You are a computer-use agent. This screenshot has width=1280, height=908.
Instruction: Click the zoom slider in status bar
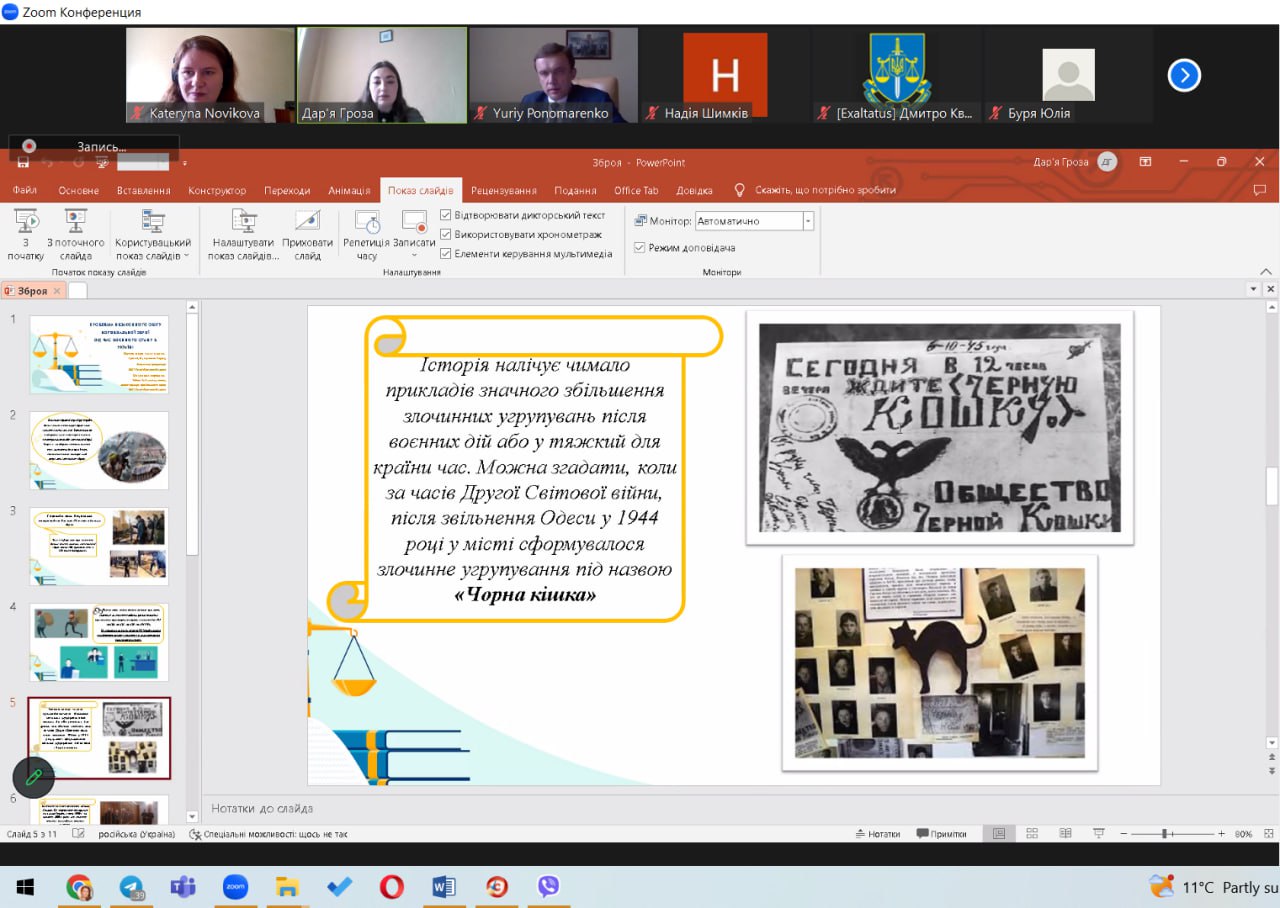click(x=1166, y=833)
